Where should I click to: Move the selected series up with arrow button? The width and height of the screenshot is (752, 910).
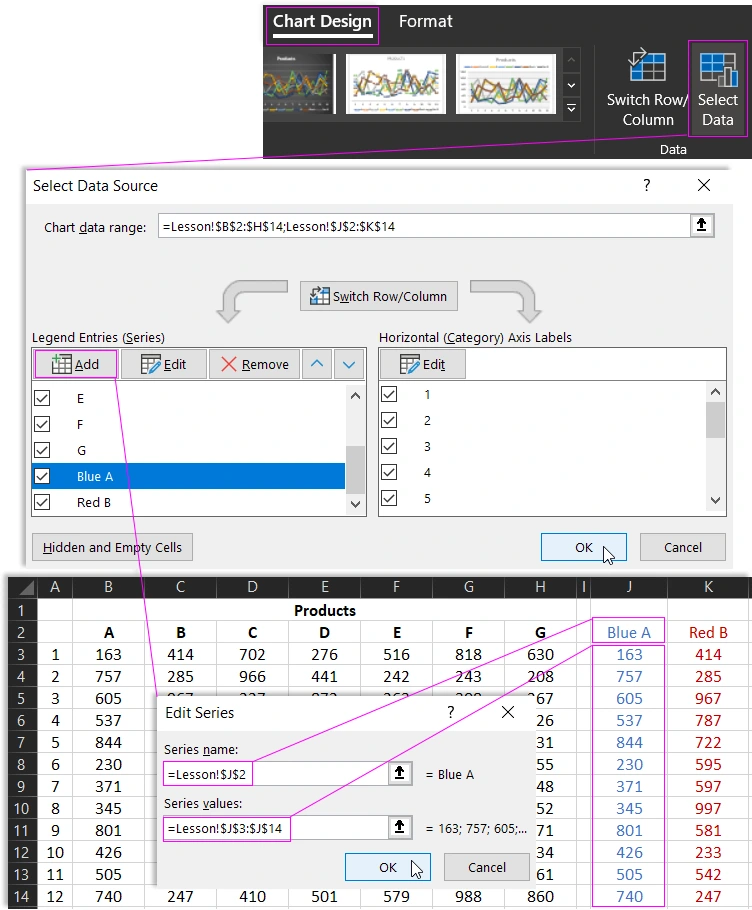tap(317, 364)
